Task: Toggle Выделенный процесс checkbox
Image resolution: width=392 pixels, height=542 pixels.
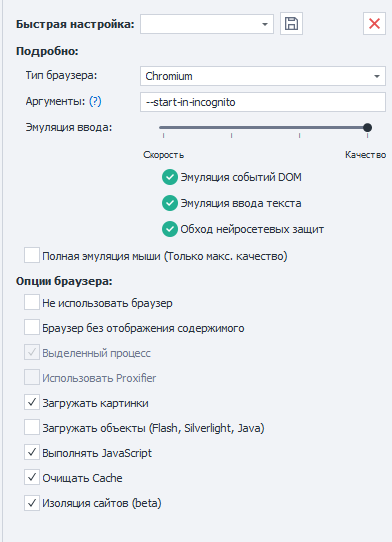Action: (32, 352)
